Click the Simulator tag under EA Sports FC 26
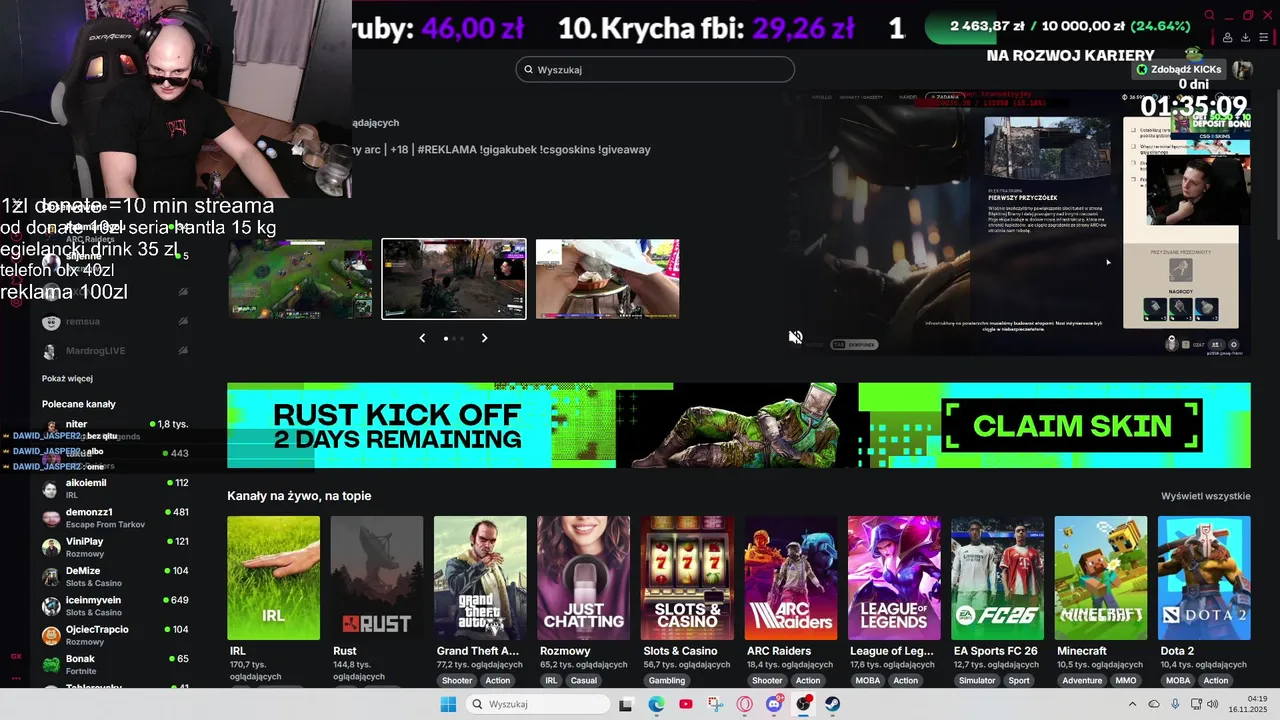Screen dimensions: 1280x720 point(976,680)
